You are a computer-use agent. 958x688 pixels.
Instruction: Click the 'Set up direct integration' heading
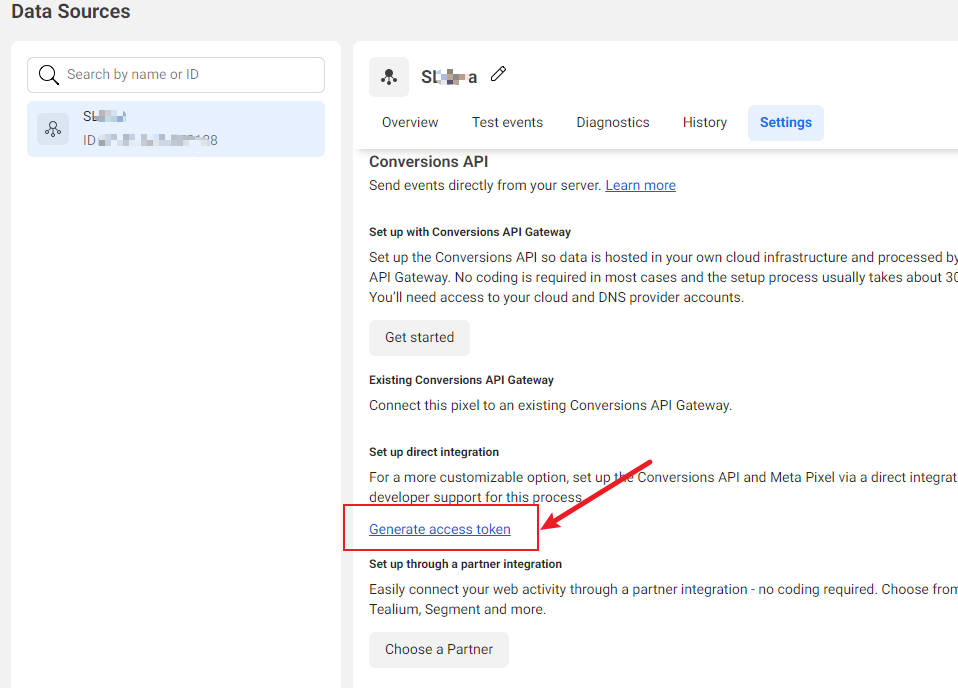coord(434,452)
